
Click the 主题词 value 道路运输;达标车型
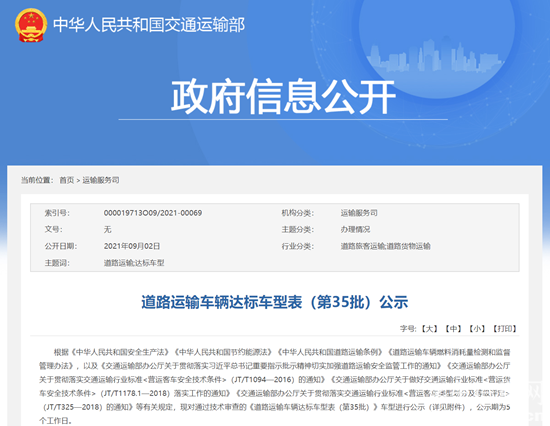[134, 263]
